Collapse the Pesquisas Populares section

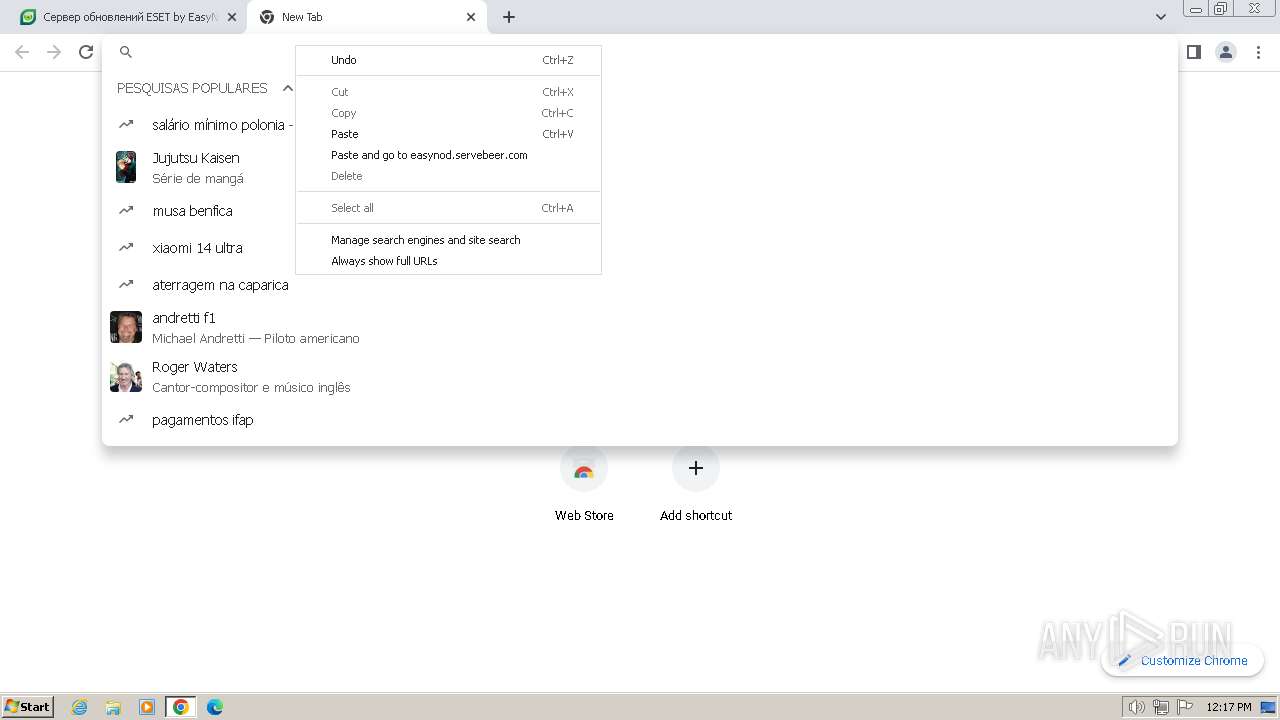click(288, 88)
